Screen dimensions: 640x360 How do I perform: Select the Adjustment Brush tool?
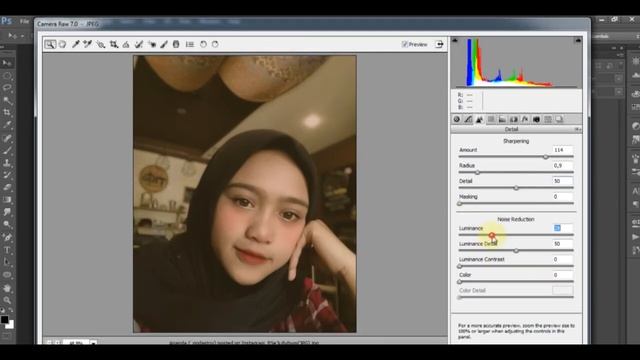point(164,44)
